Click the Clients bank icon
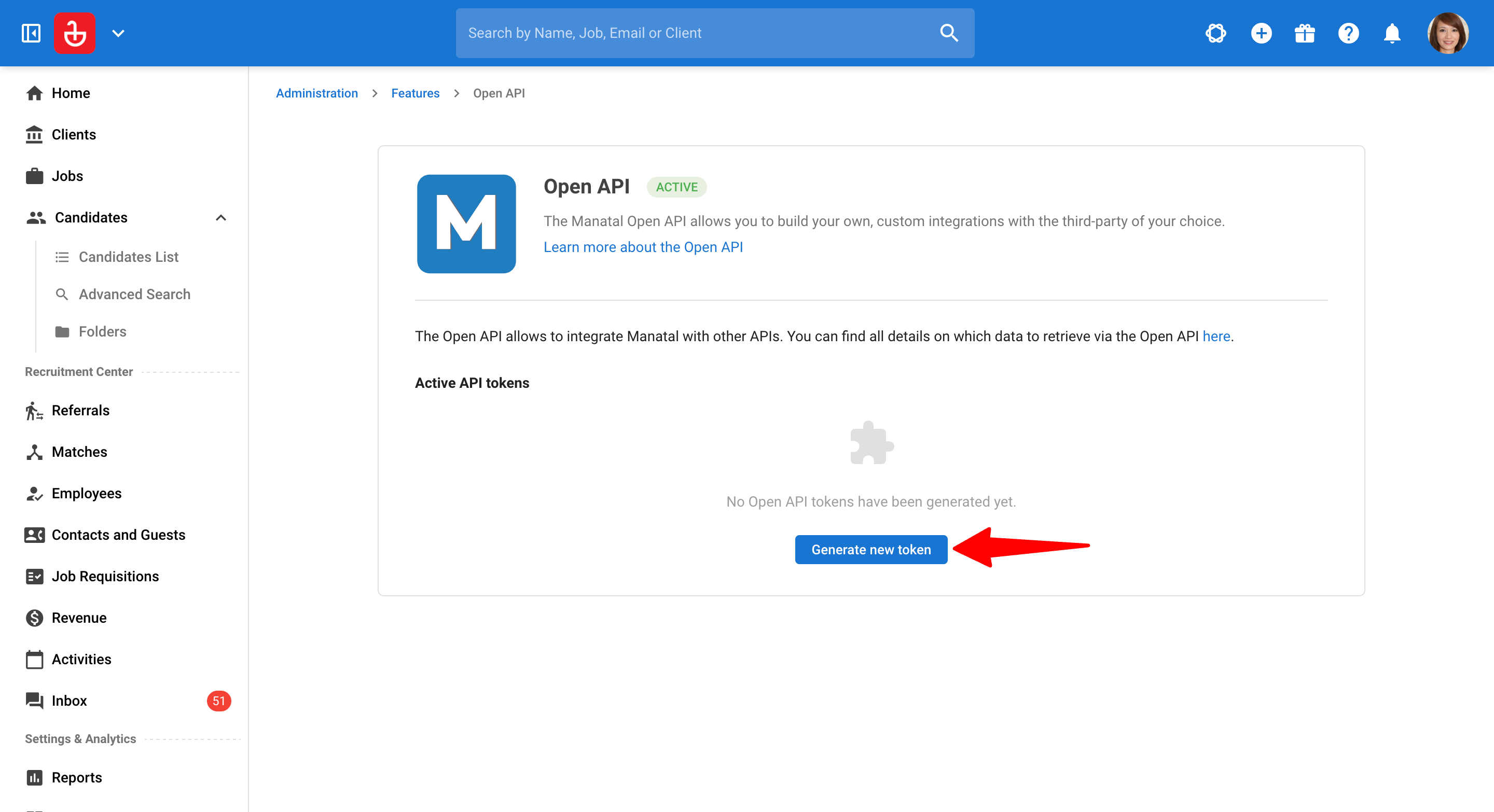Screen dimensions: 1494x812 [x=34, y=134]
